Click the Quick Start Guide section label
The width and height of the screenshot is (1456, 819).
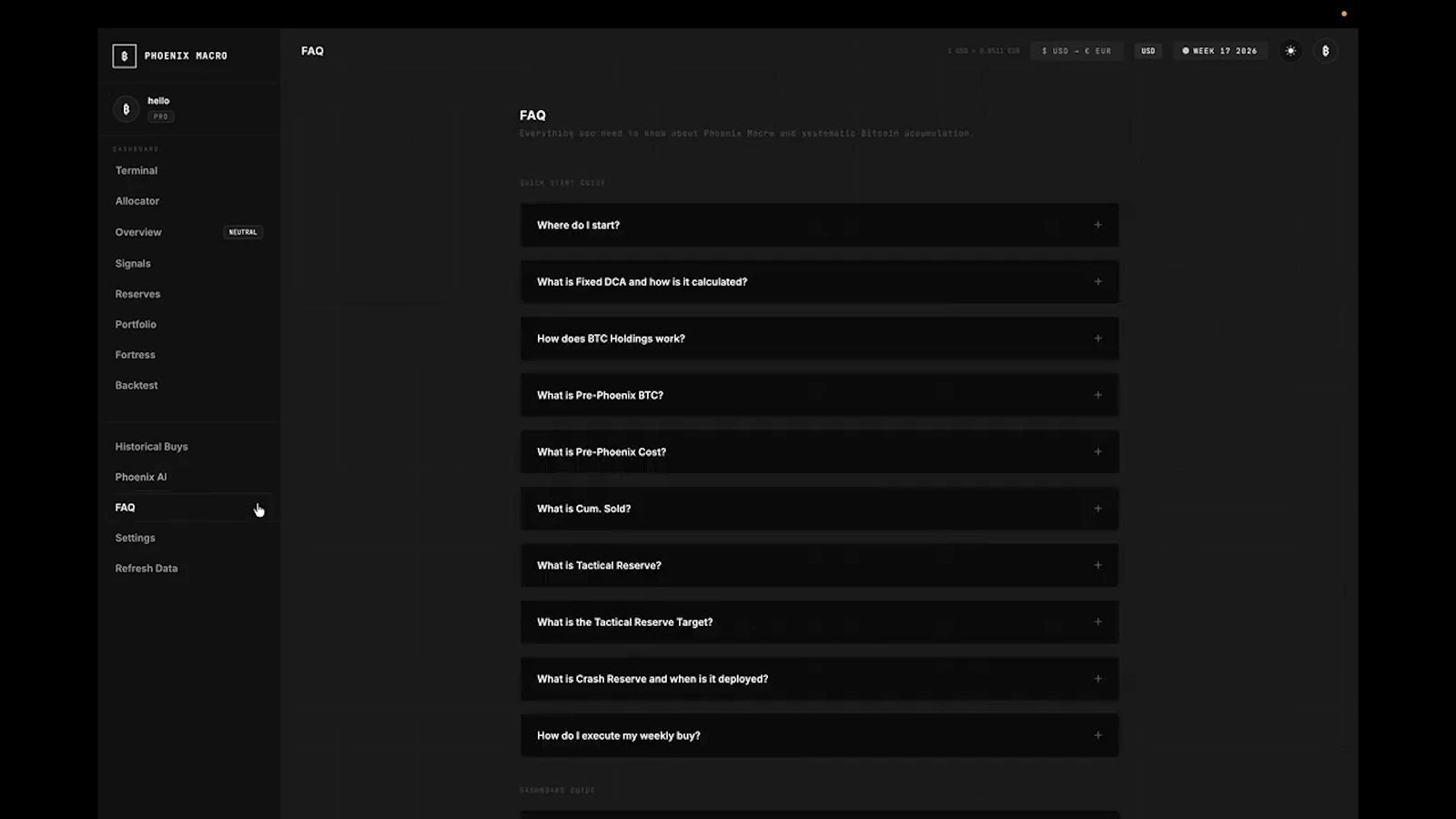[x=562, y=183]
